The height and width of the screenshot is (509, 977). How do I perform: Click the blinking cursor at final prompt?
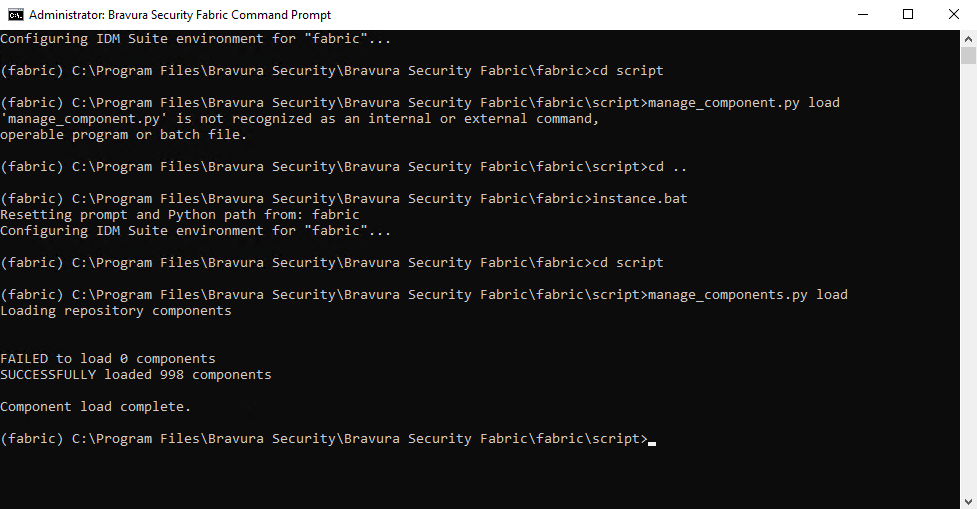[652, 440]
